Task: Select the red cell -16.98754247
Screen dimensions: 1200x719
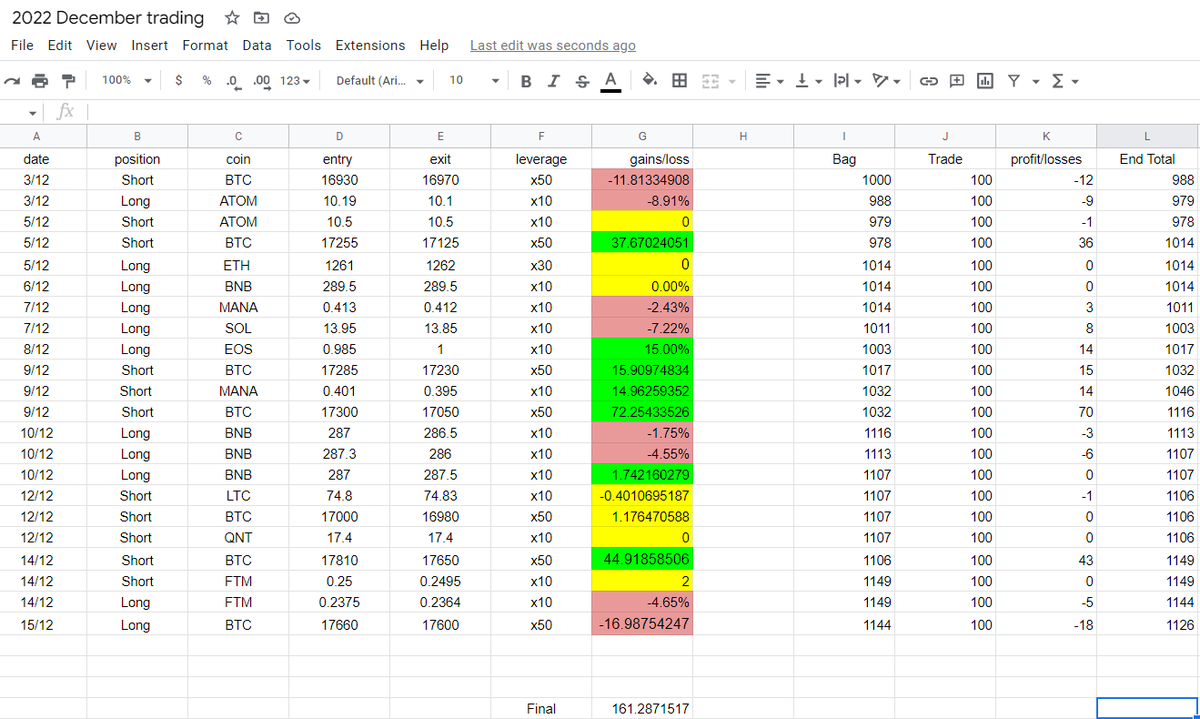Action: pos(642,624)
